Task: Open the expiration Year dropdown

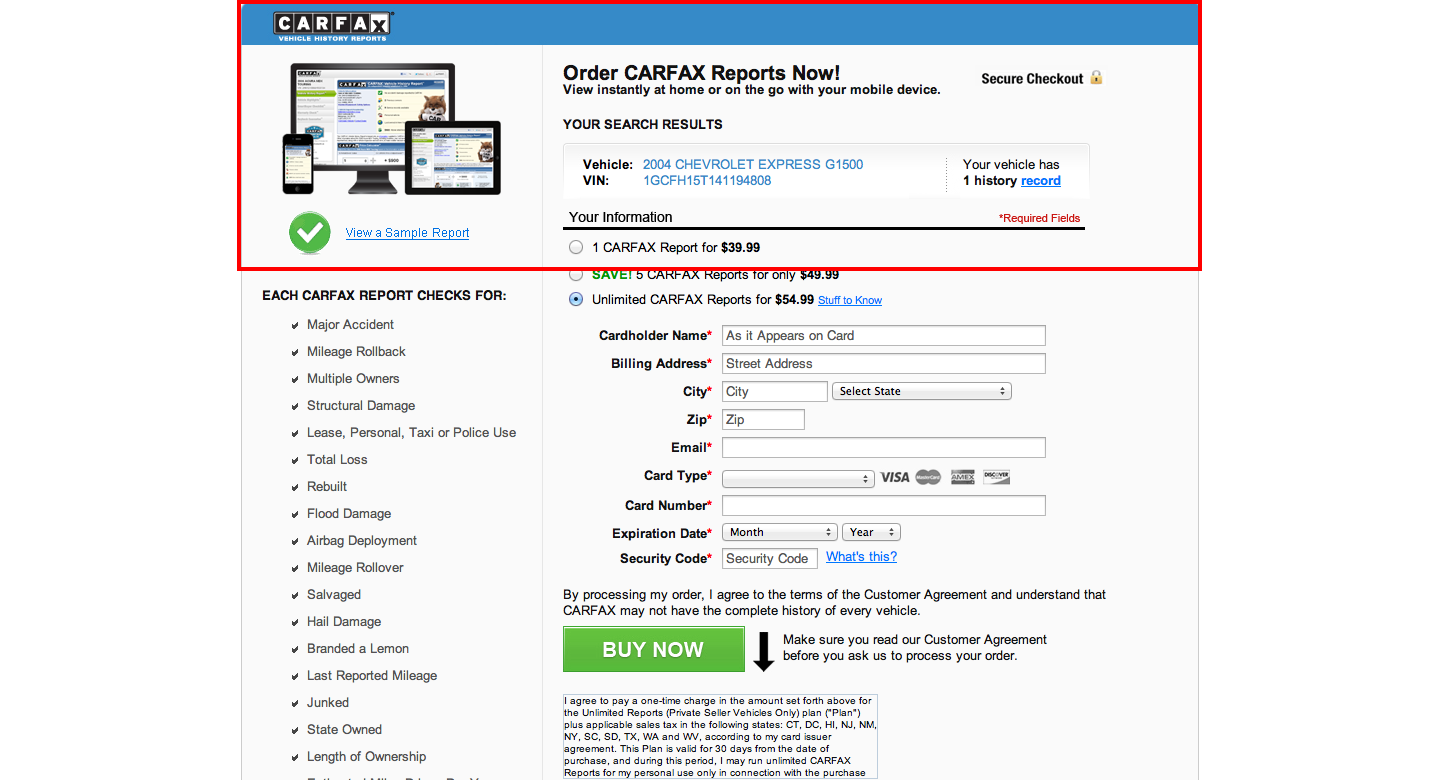Action: 871,532
